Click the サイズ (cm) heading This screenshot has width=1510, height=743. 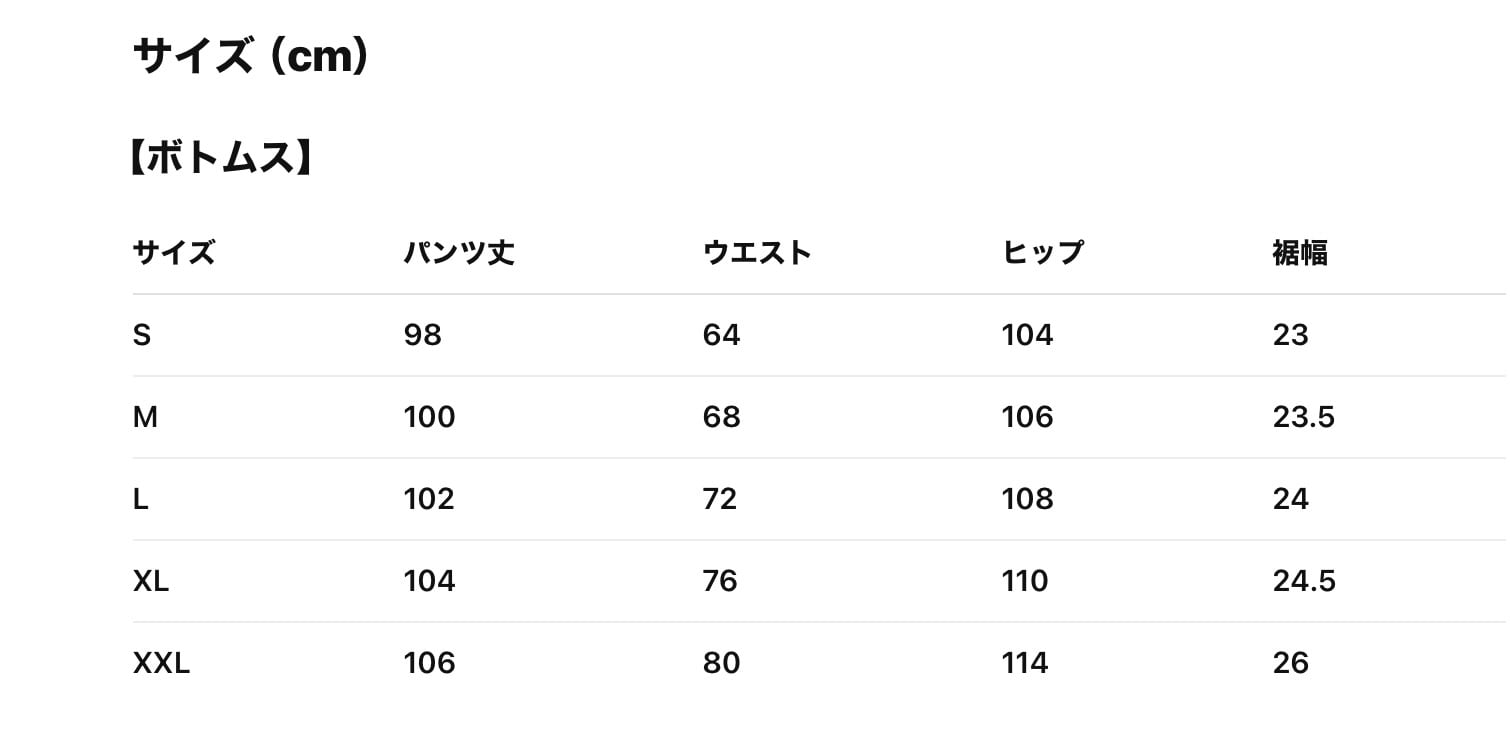click(x=251, y=57)
